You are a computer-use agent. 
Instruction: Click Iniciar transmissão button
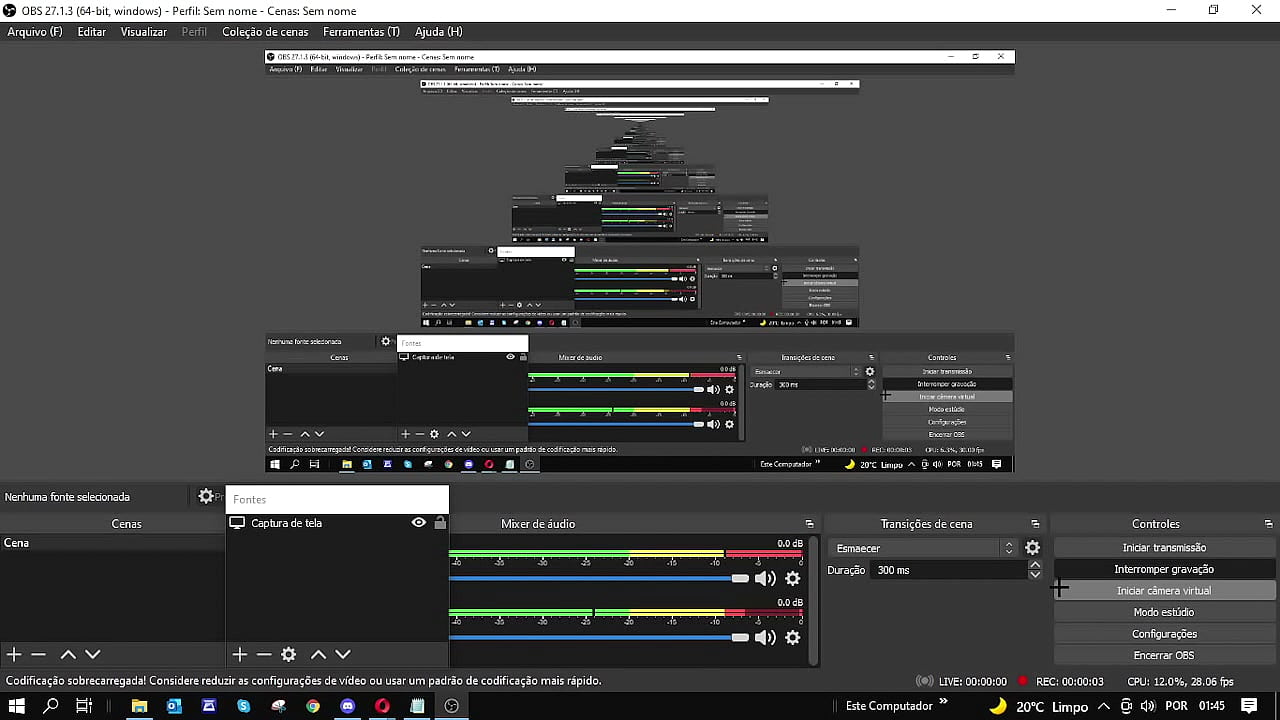pos(1164,548)
